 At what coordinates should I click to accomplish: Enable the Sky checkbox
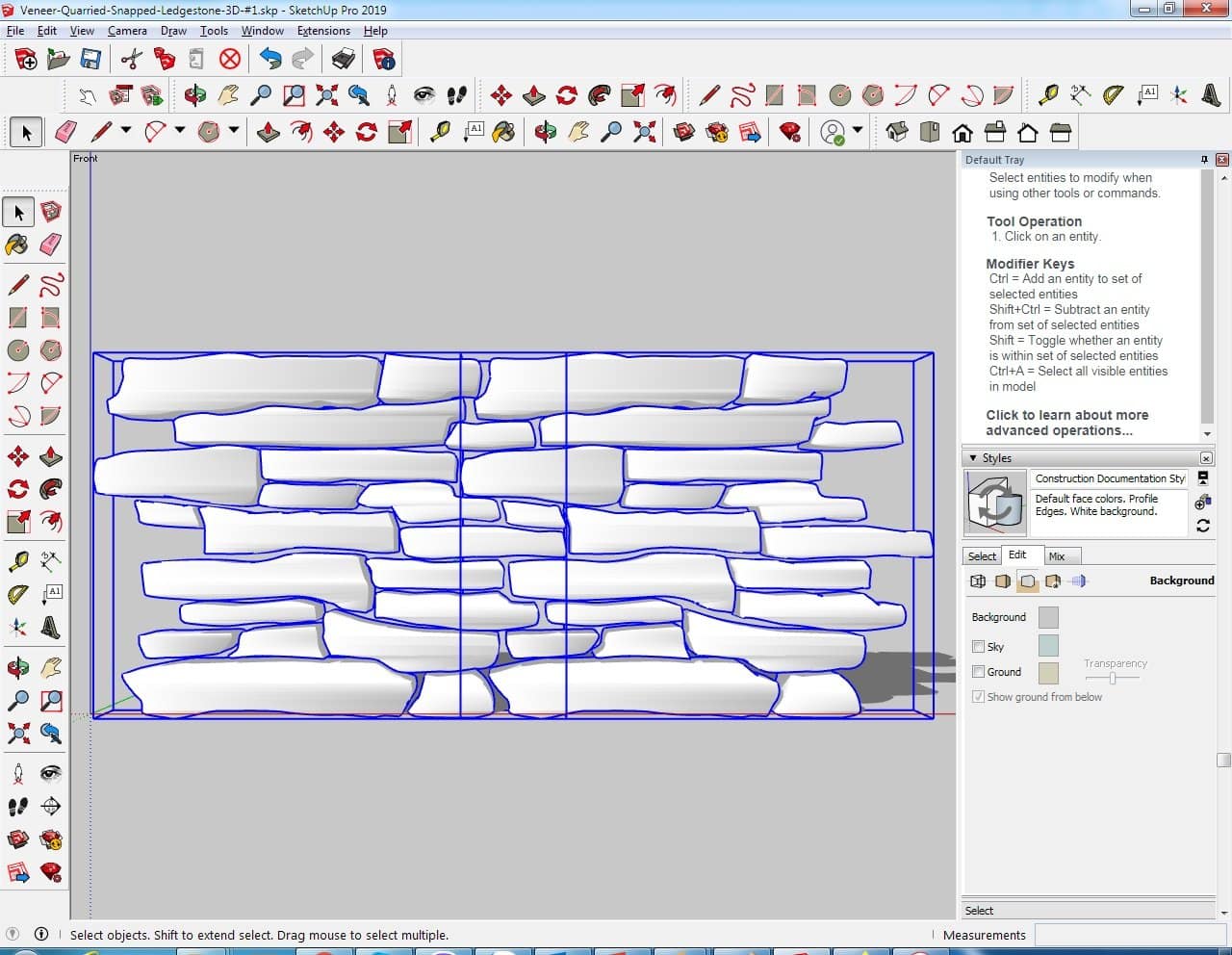click(979, 647)
